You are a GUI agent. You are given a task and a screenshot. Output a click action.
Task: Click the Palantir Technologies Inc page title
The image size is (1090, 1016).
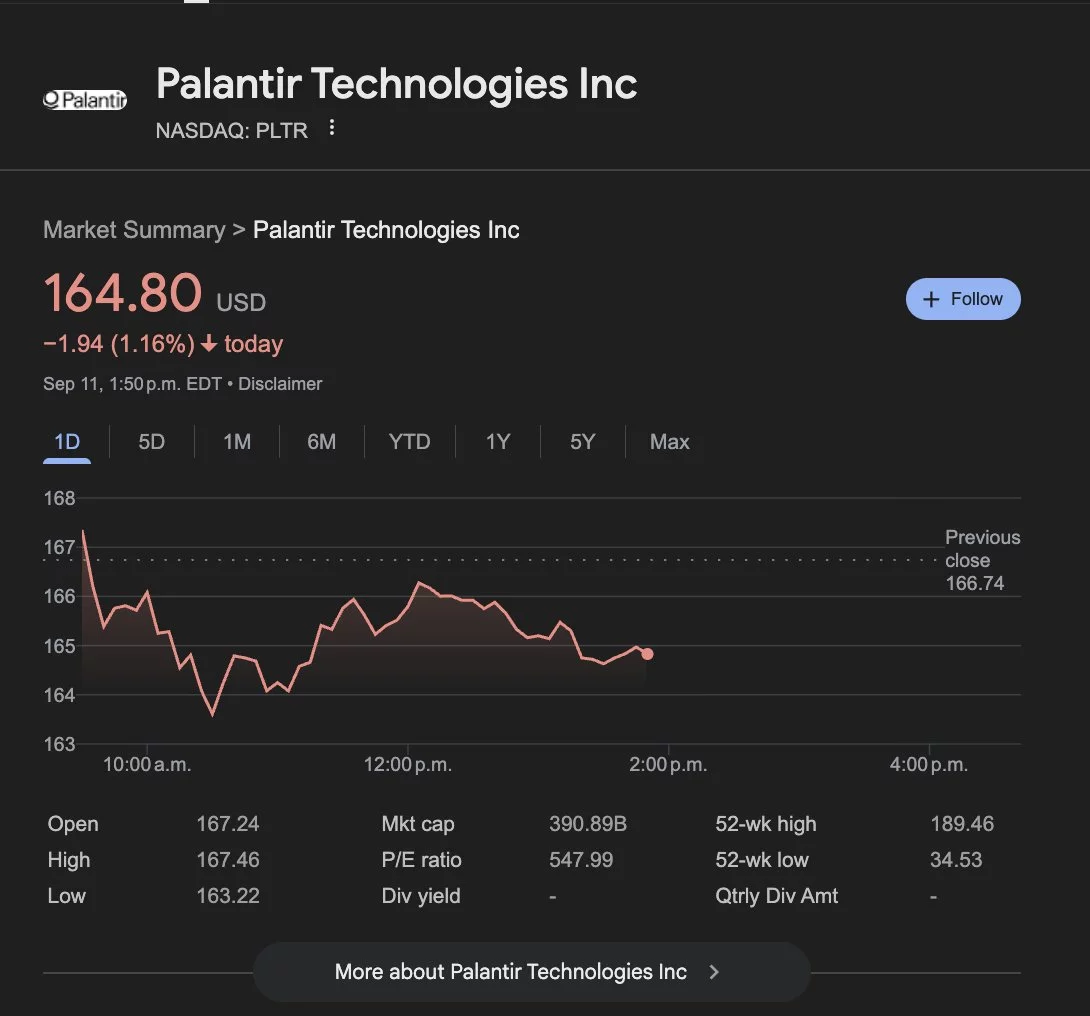tap(396, 84)
